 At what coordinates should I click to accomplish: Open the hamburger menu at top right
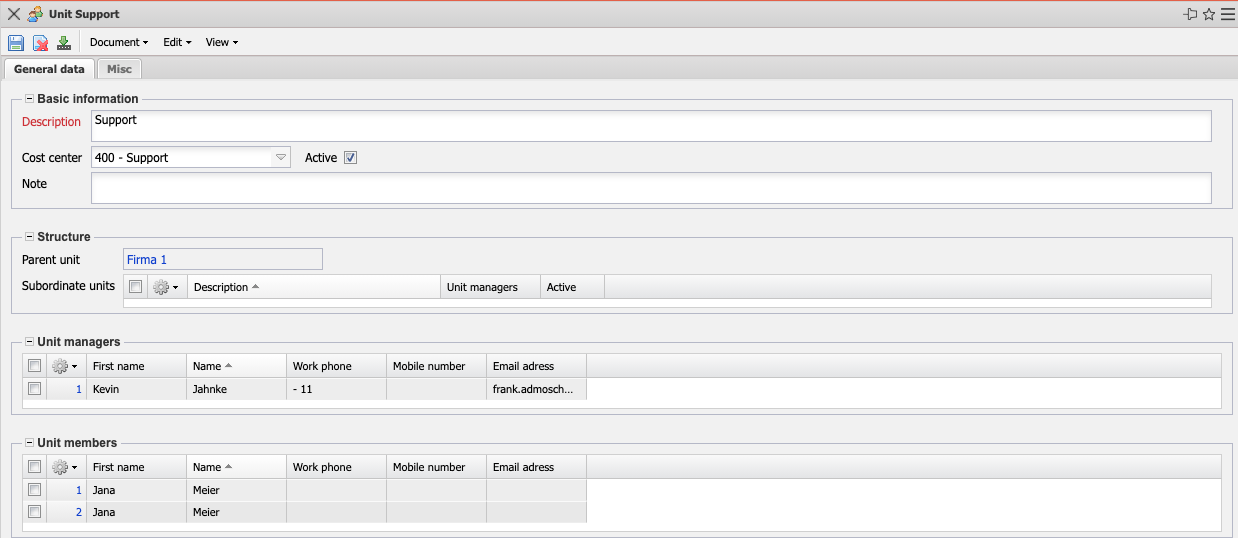click(1227, 14)
